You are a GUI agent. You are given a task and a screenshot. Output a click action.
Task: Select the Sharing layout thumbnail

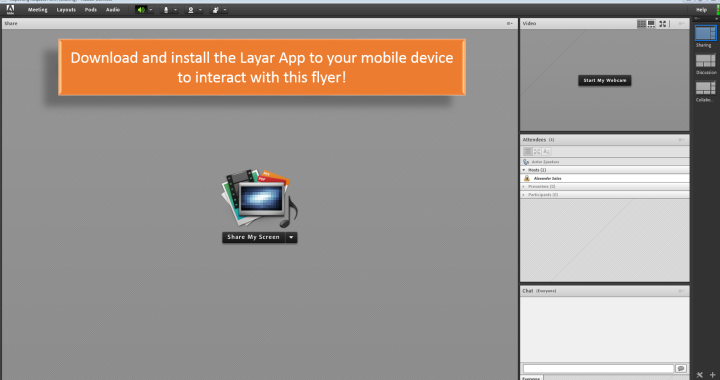705,34
